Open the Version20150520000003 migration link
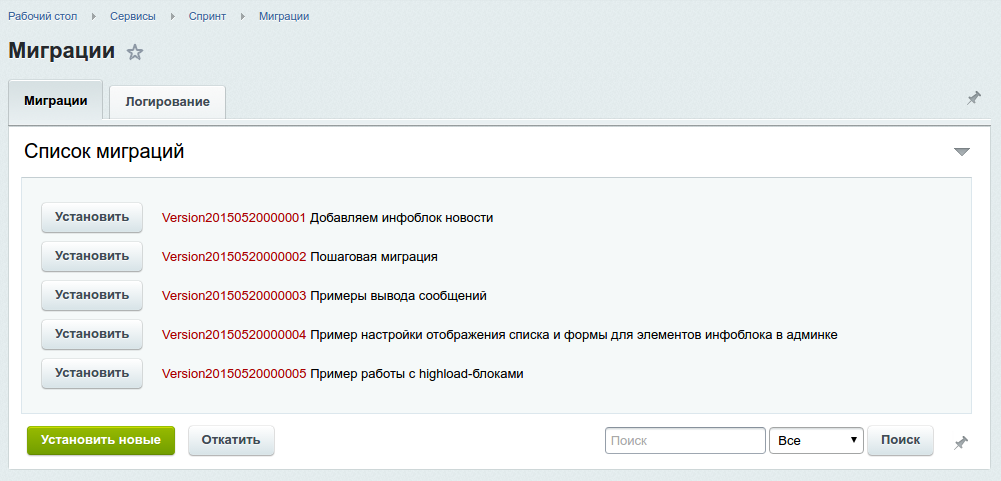 tap(234, 296)
